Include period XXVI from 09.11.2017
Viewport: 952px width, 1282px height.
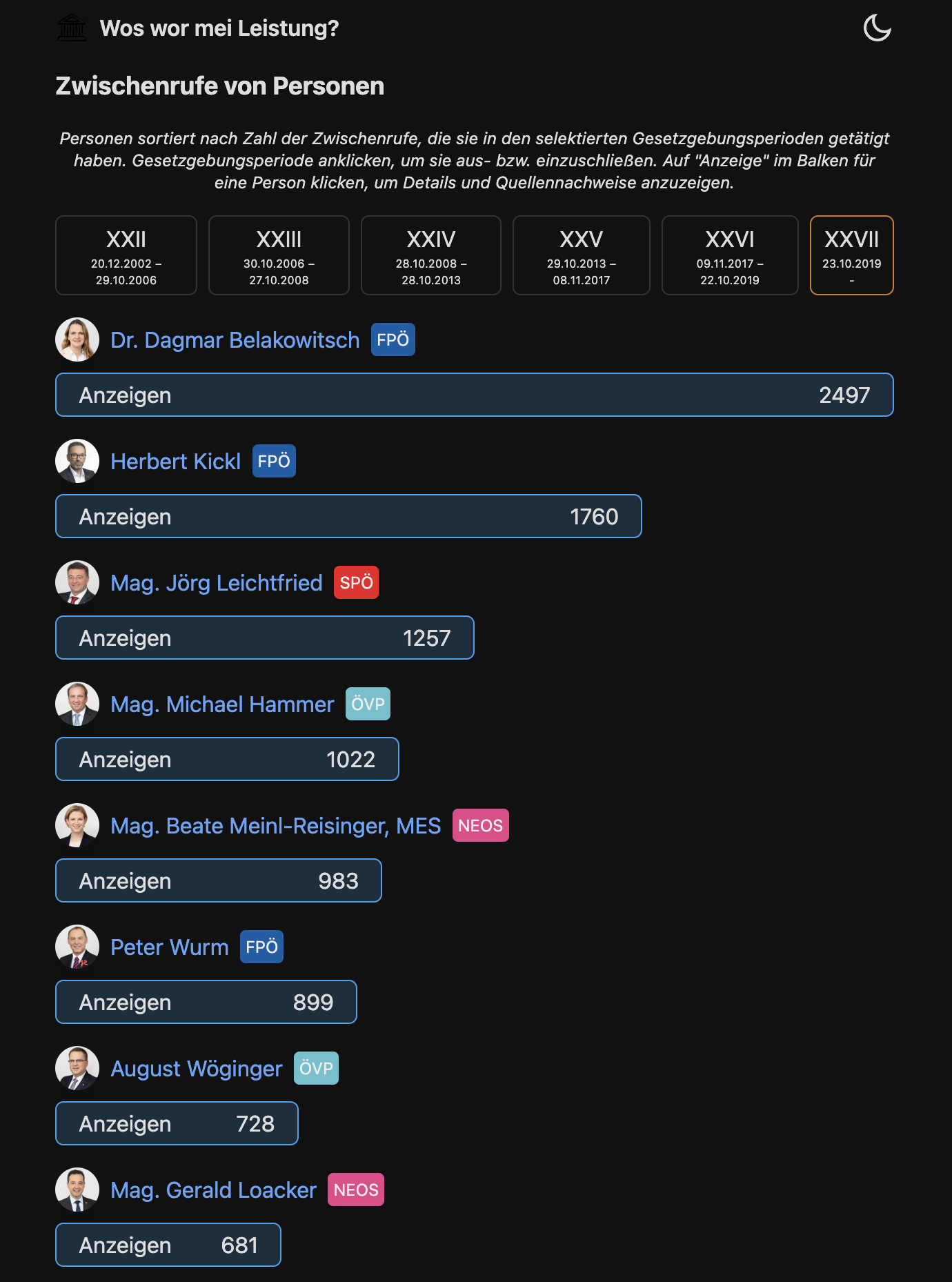coord(730,255)
